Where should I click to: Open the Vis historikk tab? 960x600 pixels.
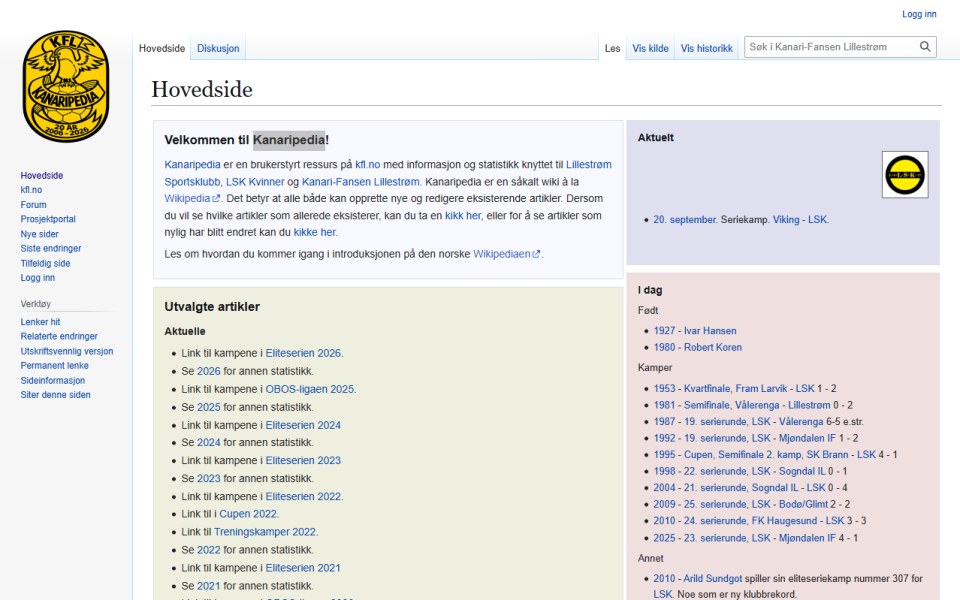[707, 48]
